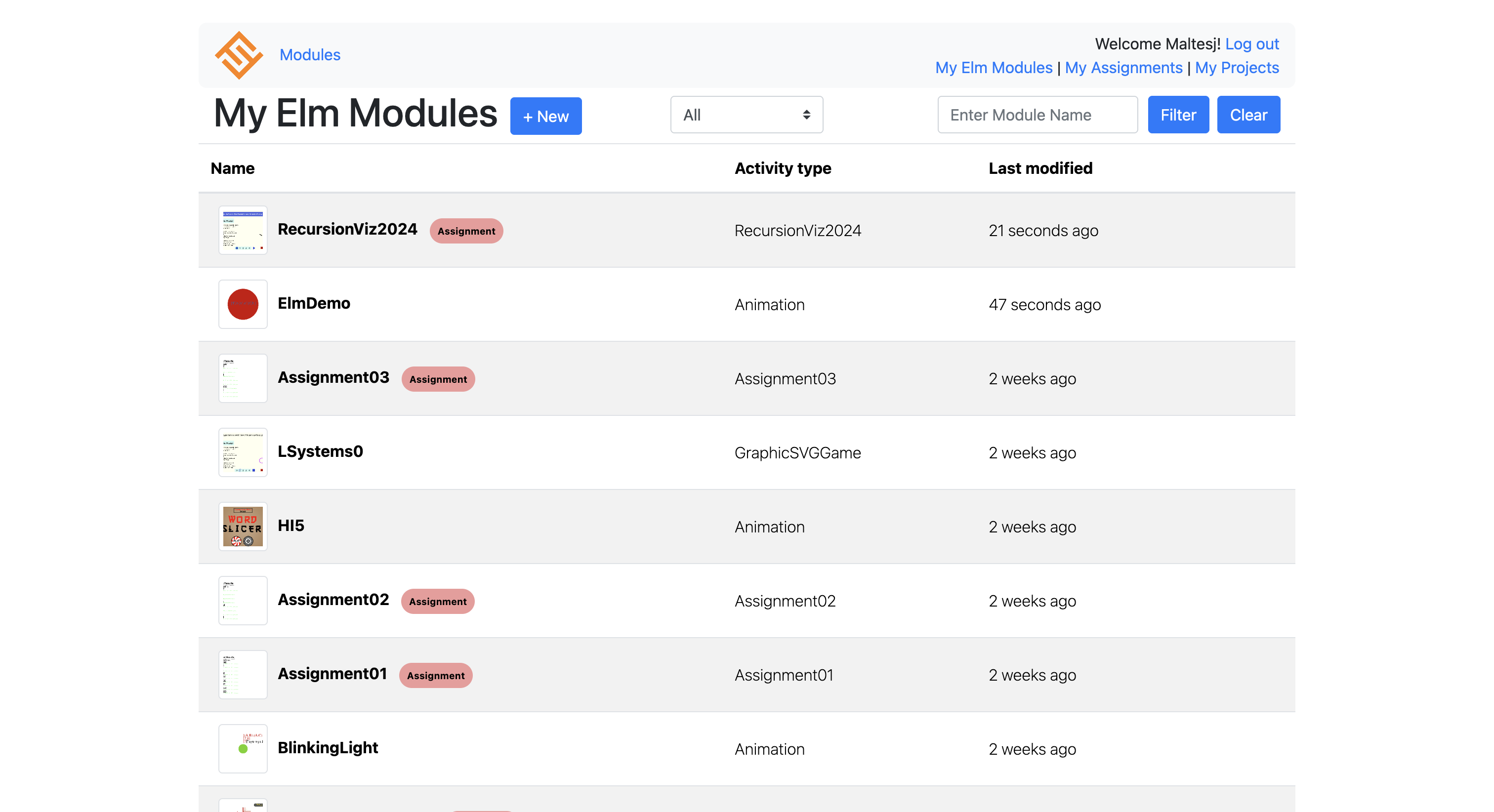
Task: Click the Log out link
Action: pyautogui.click(x=1251, y=44)
